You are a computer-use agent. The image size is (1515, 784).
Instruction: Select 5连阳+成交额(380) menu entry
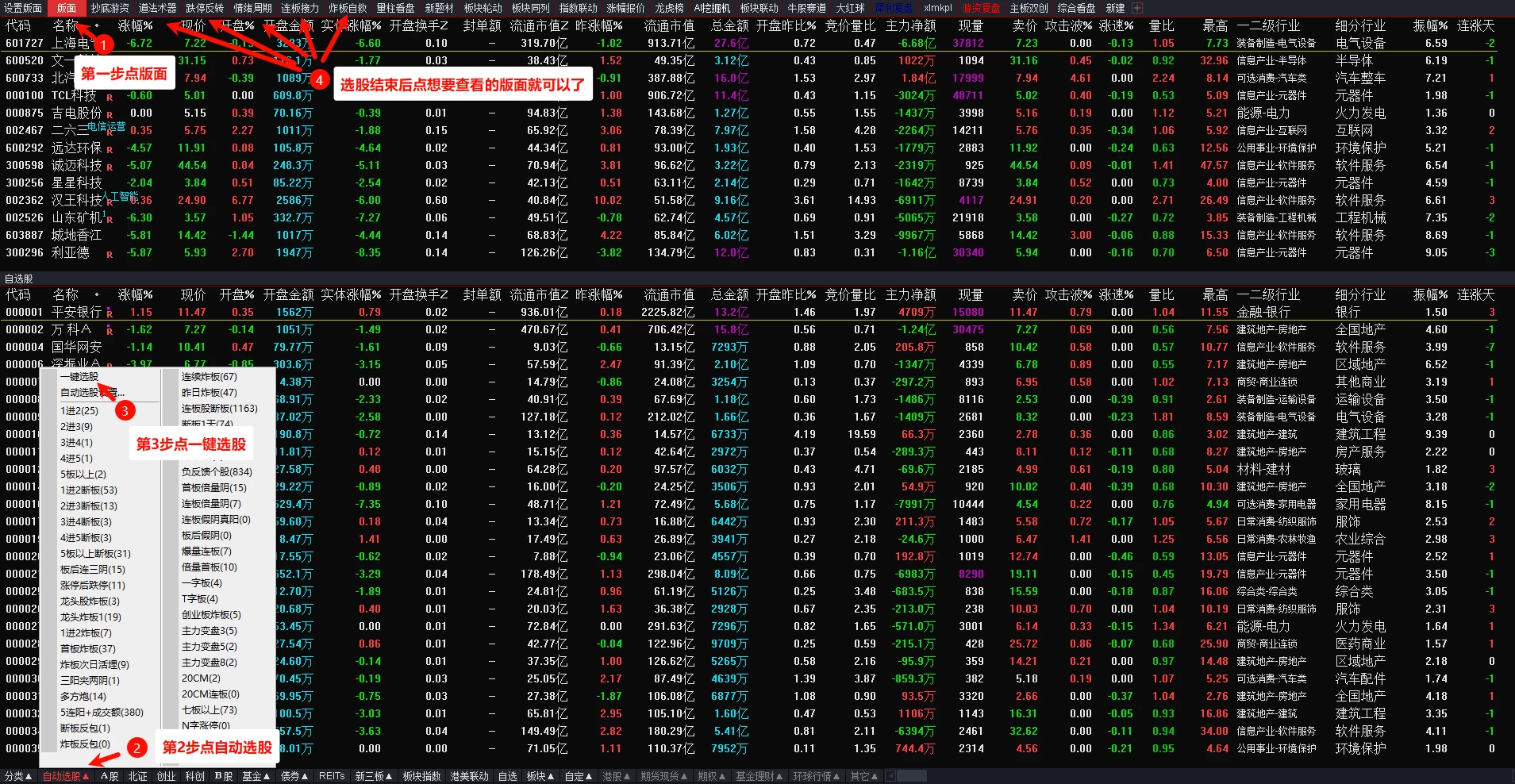pyautogui.click(x=102, y=713)
